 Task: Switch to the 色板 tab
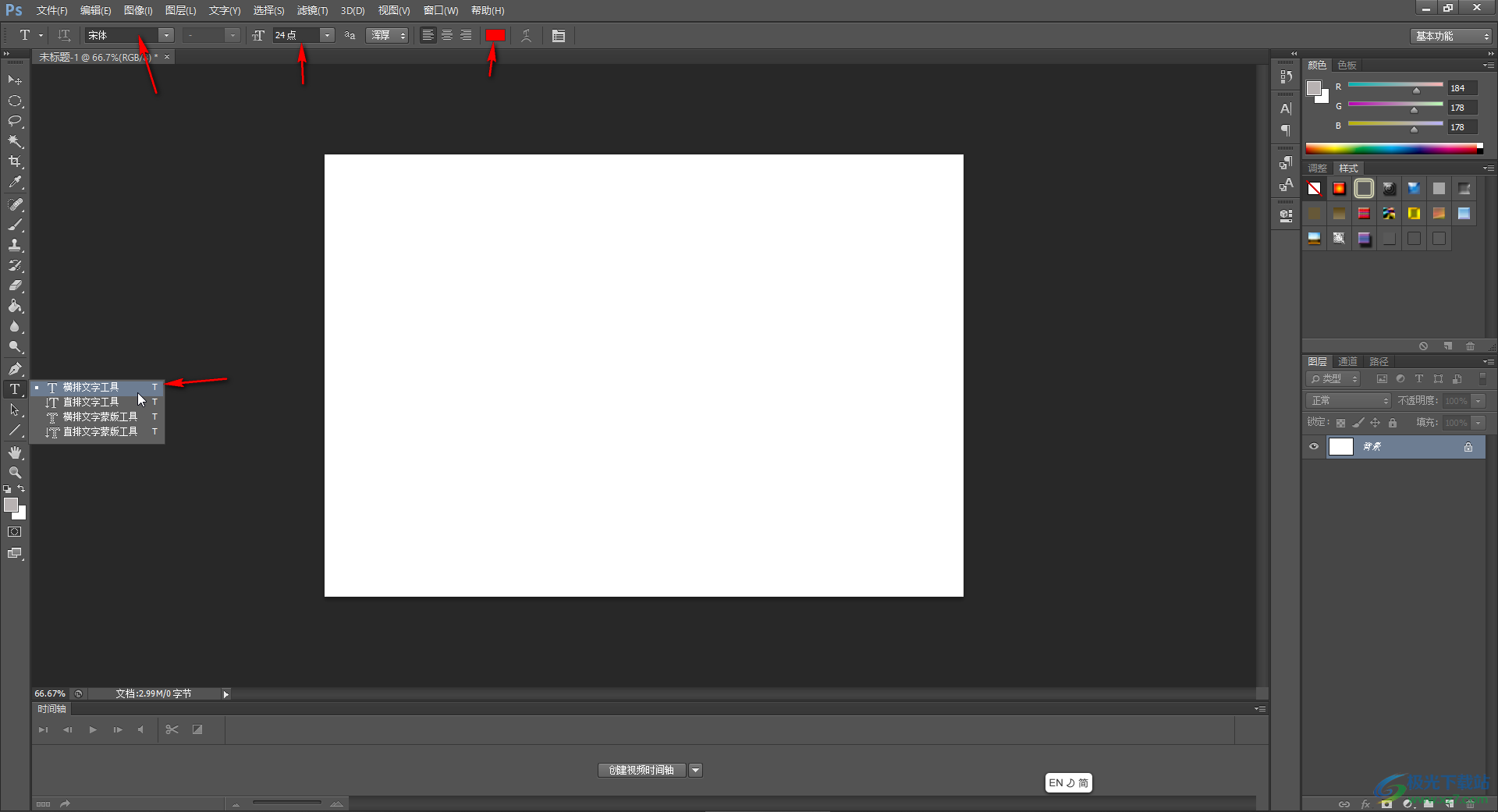[x=1347, y=66]
